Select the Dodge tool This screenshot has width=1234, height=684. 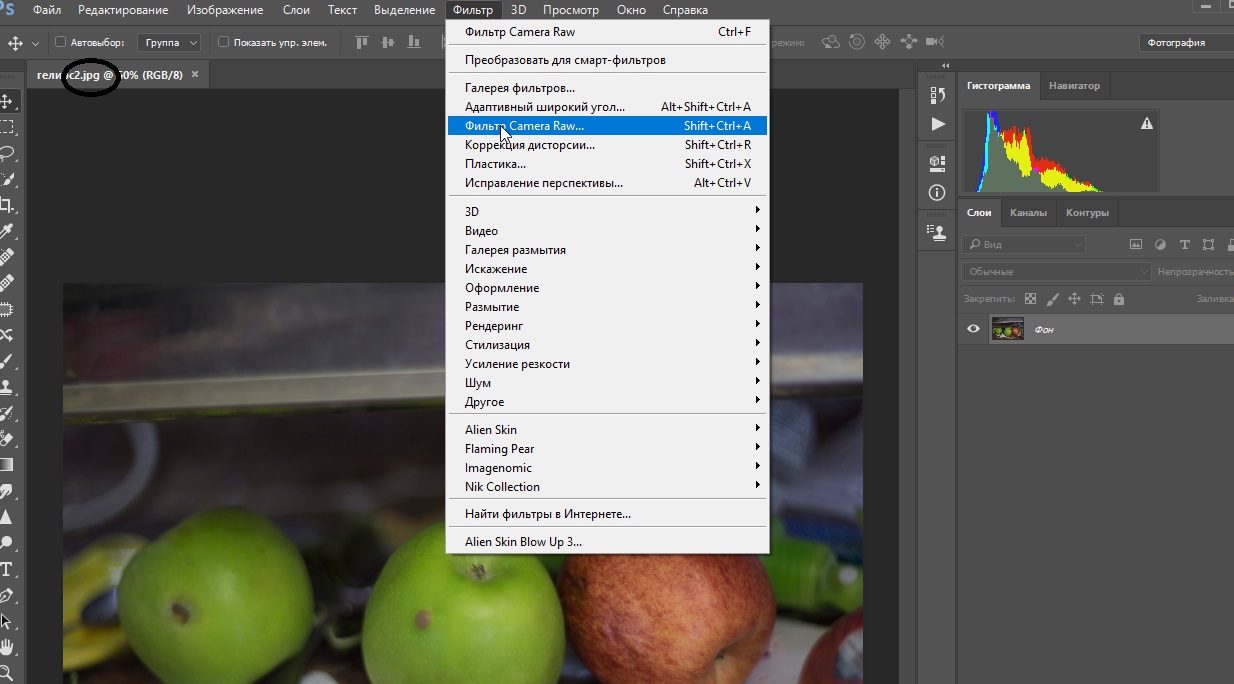[6, 543]
